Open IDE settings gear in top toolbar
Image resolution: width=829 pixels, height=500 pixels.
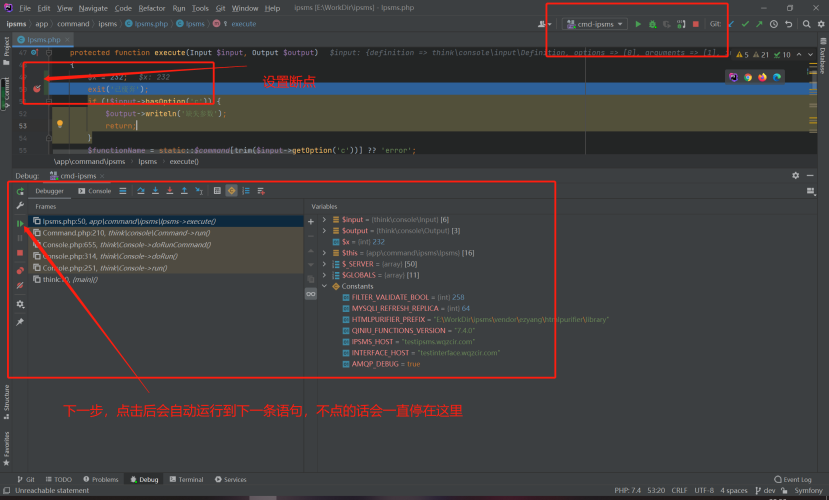(x=821, y=24)
